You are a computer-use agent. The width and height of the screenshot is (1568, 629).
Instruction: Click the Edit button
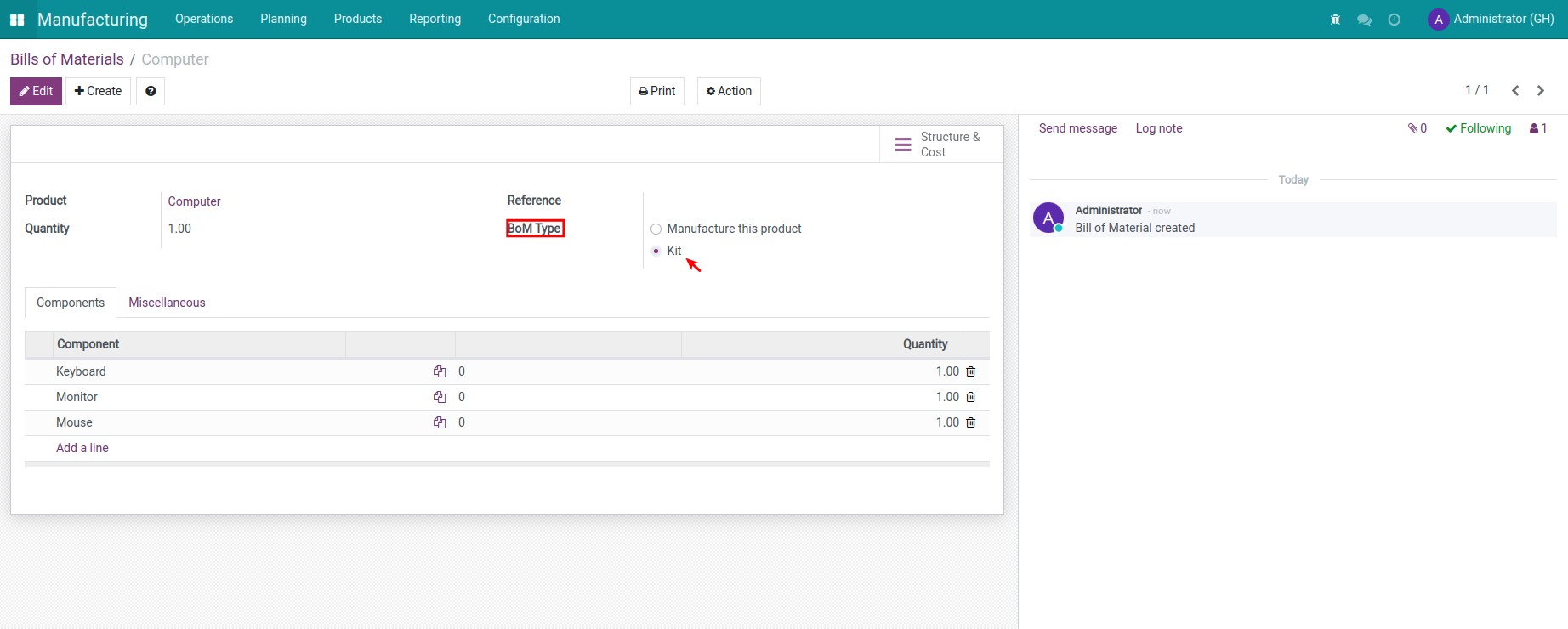(36, 91)
